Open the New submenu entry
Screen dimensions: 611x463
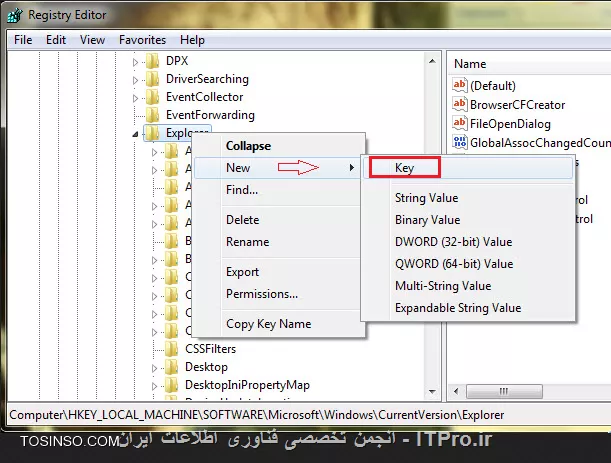[x=279, y=168]
